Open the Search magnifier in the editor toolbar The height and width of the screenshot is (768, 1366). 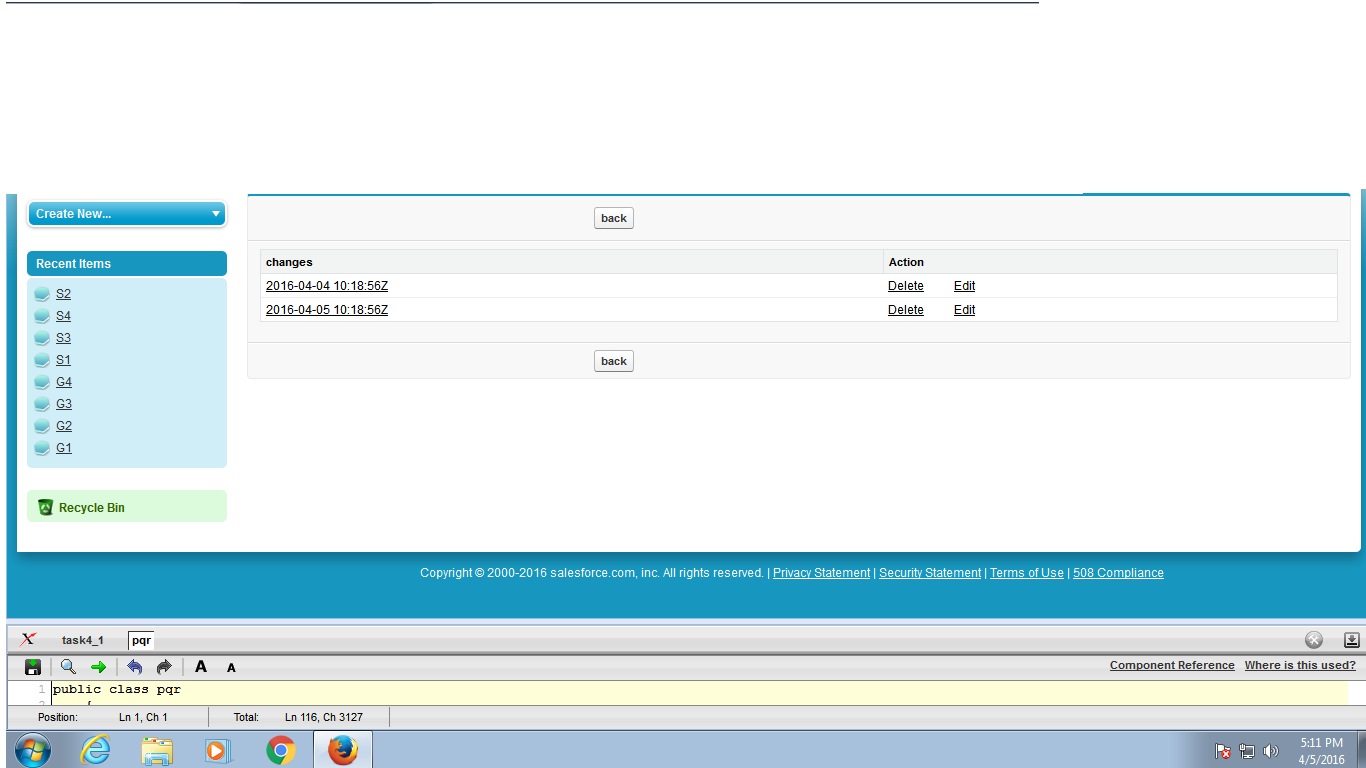[68, 667]
